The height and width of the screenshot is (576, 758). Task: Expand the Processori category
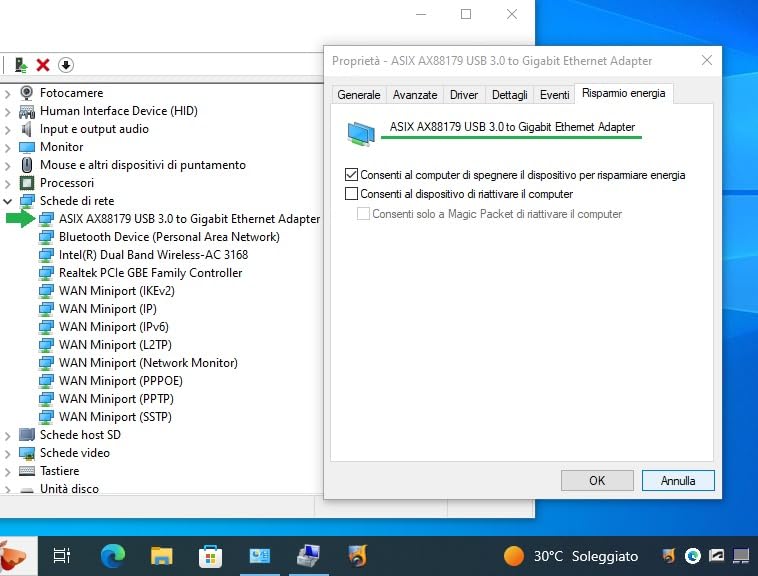tap(7, 184)
